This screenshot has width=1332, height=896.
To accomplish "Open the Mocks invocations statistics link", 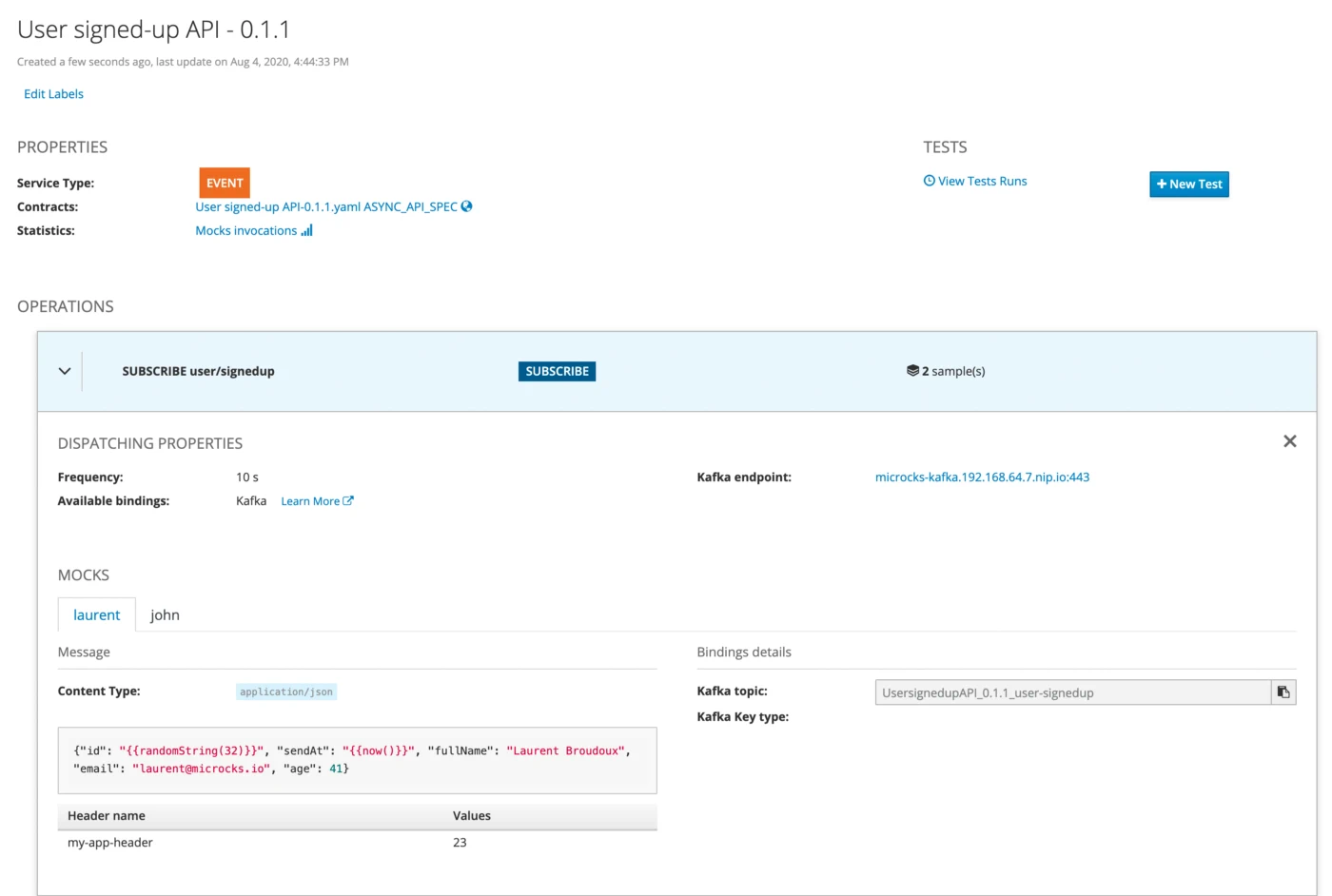I will (245, 230).
